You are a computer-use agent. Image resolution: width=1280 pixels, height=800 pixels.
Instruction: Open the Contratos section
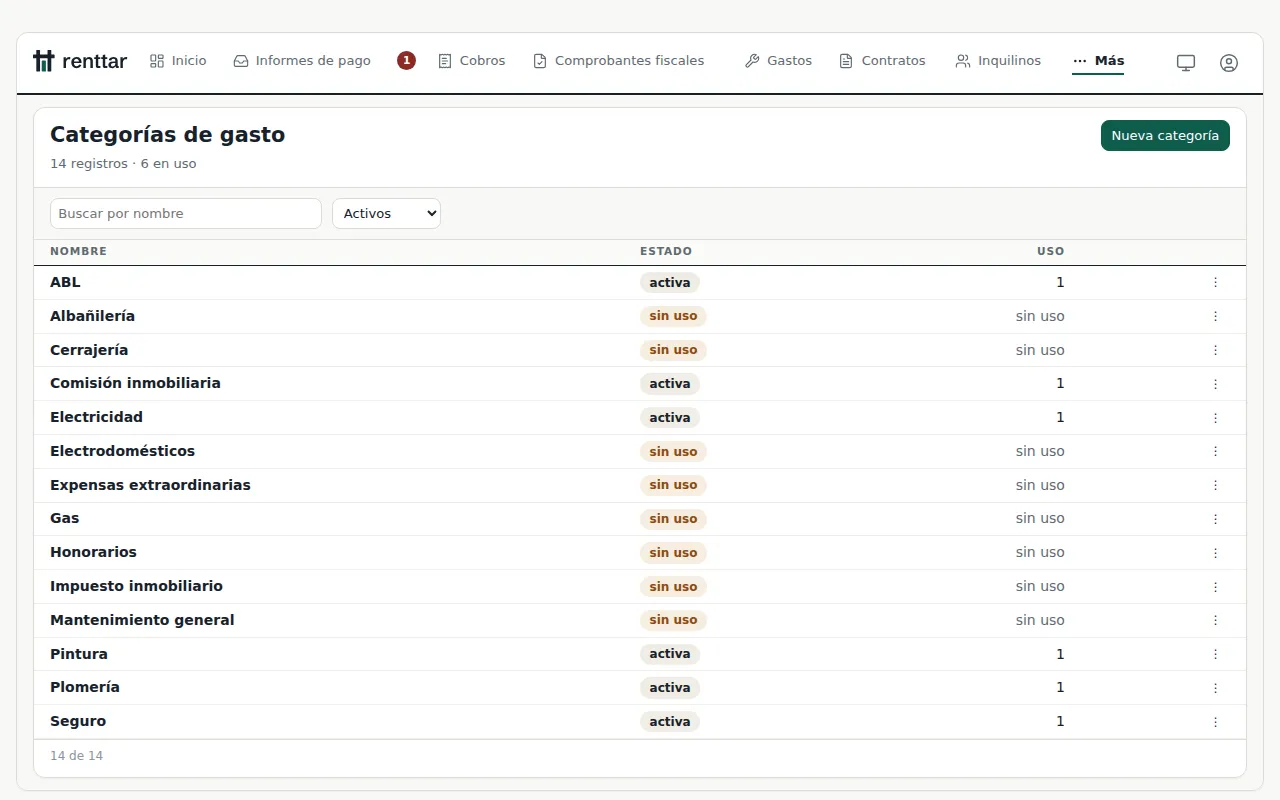[883, 61]
